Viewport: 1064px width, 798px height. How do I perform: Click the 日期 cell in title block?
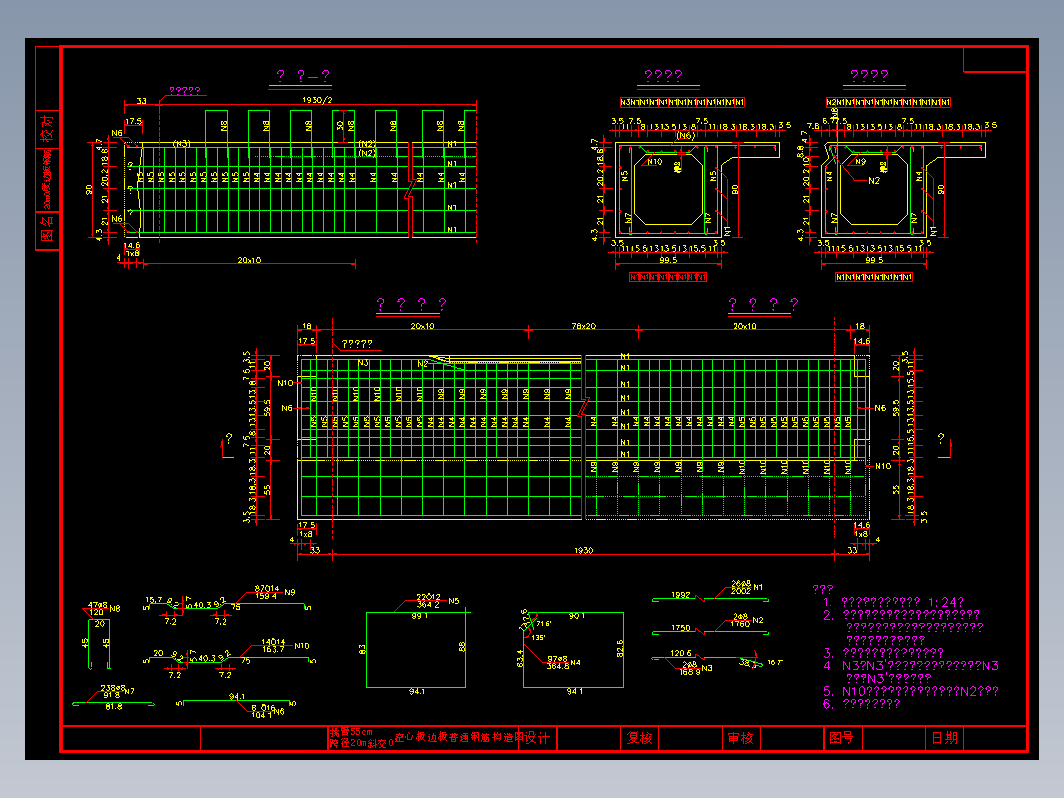944,738
